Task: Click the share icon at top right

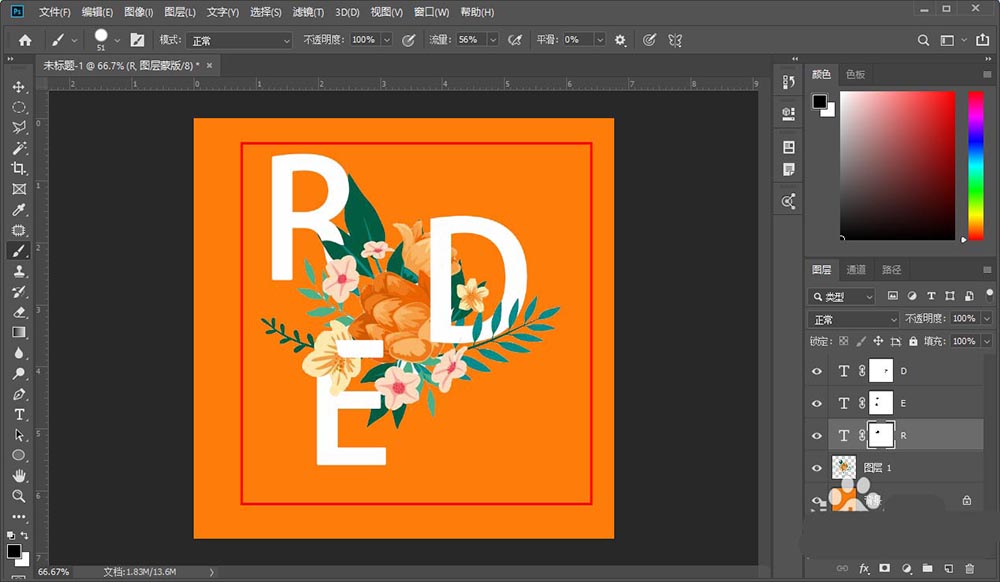Action: click(x=982, y=40)
